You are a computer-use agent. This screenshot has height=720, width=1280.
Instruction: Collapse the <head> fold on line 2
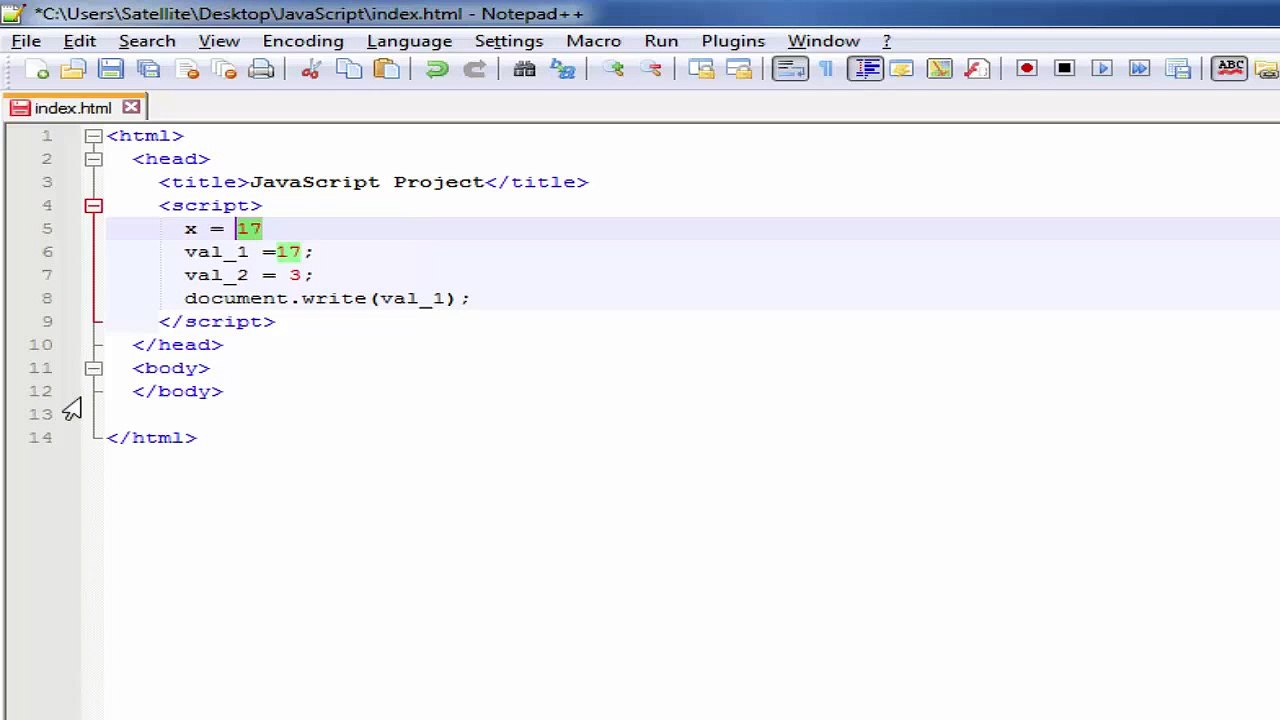93,159
